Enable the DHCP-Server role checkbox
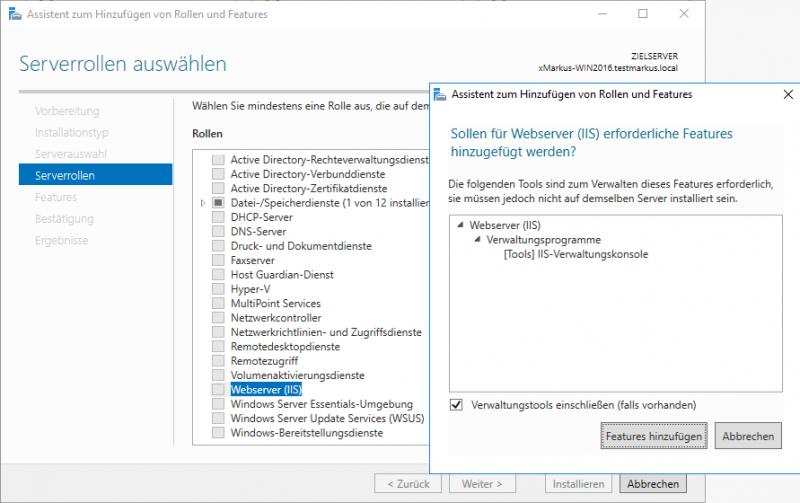 pyautogui.click(x=218, y=217)
